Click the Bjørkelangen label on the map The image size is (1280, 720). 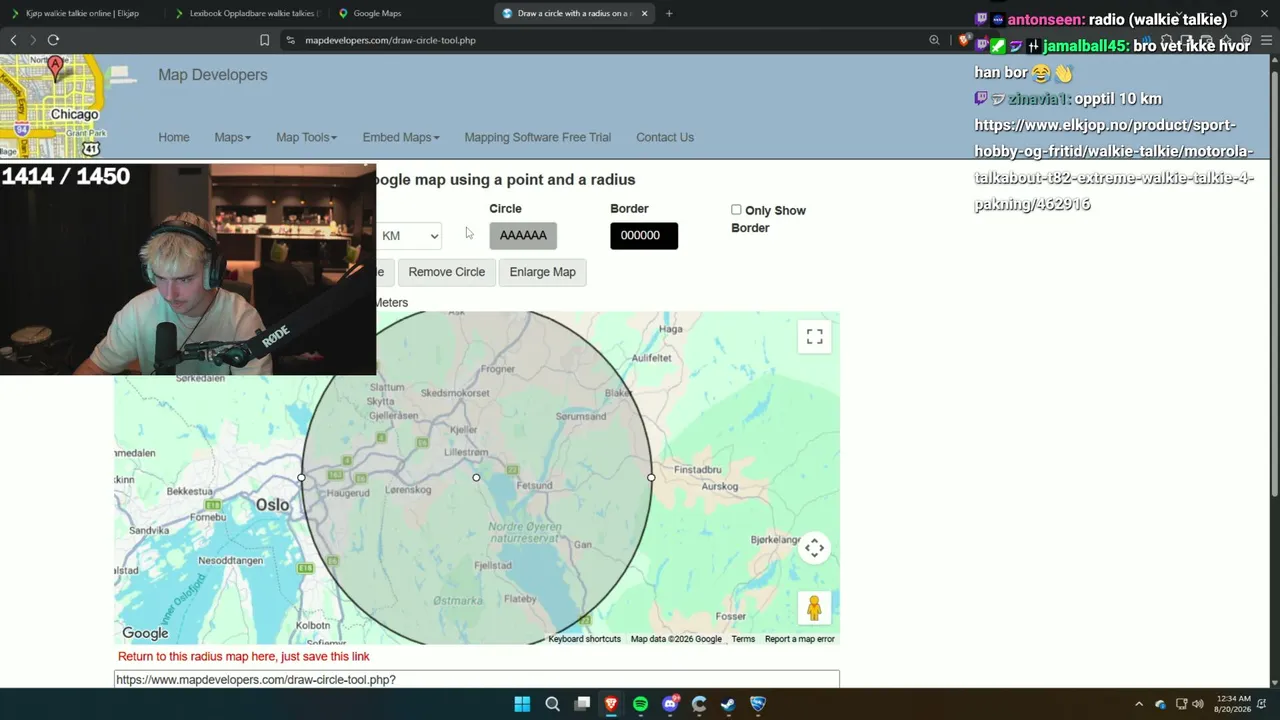click(x=776, y=540)
